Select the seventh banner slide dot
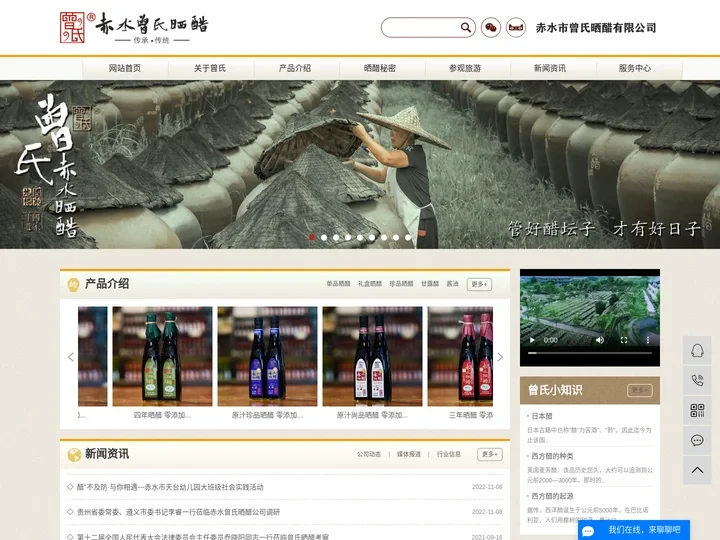Screen dimensions: 720x540 pos(384,237)
